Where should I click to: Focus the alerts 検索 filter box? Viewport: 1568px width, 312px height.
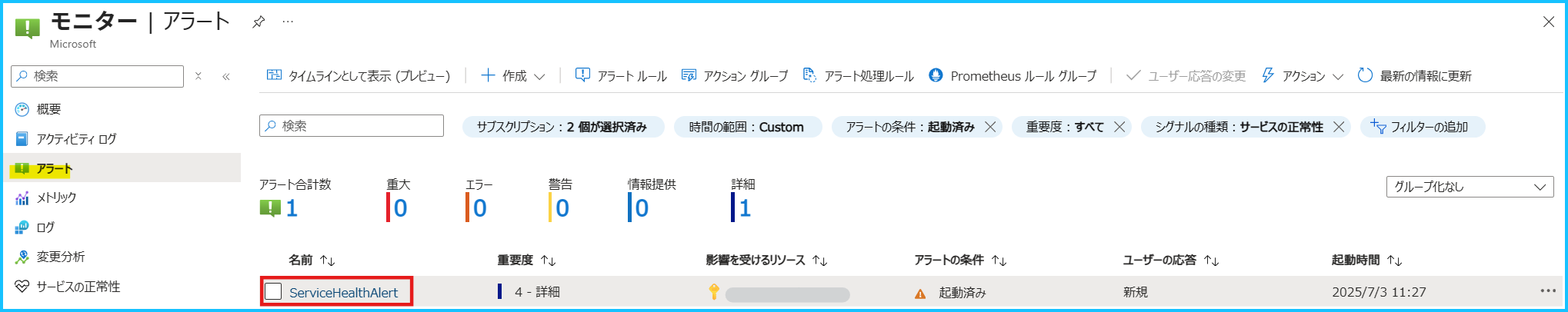coord(352,125)
